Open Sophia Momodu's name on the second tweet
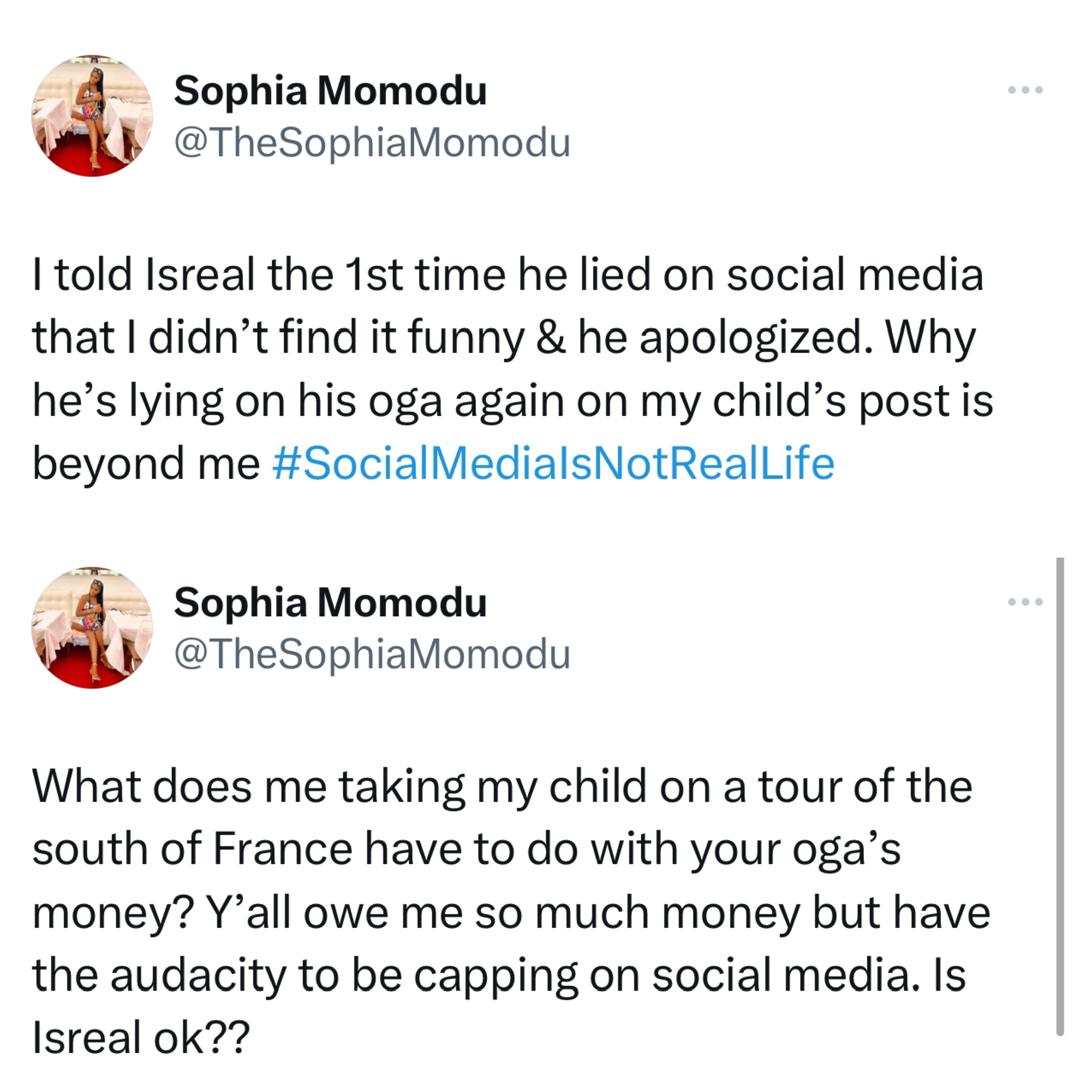 coord(330,602)
